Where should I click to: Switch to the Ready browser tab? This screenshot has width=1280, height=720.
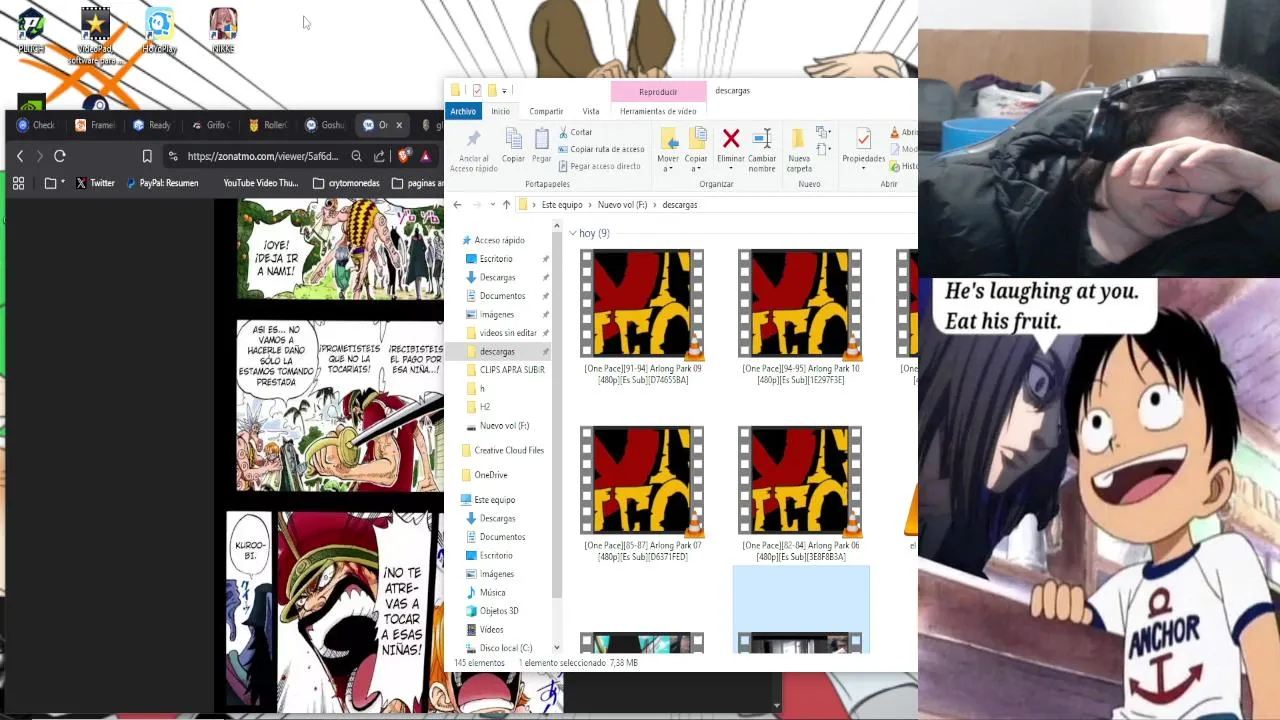click(x=152, y=125)
